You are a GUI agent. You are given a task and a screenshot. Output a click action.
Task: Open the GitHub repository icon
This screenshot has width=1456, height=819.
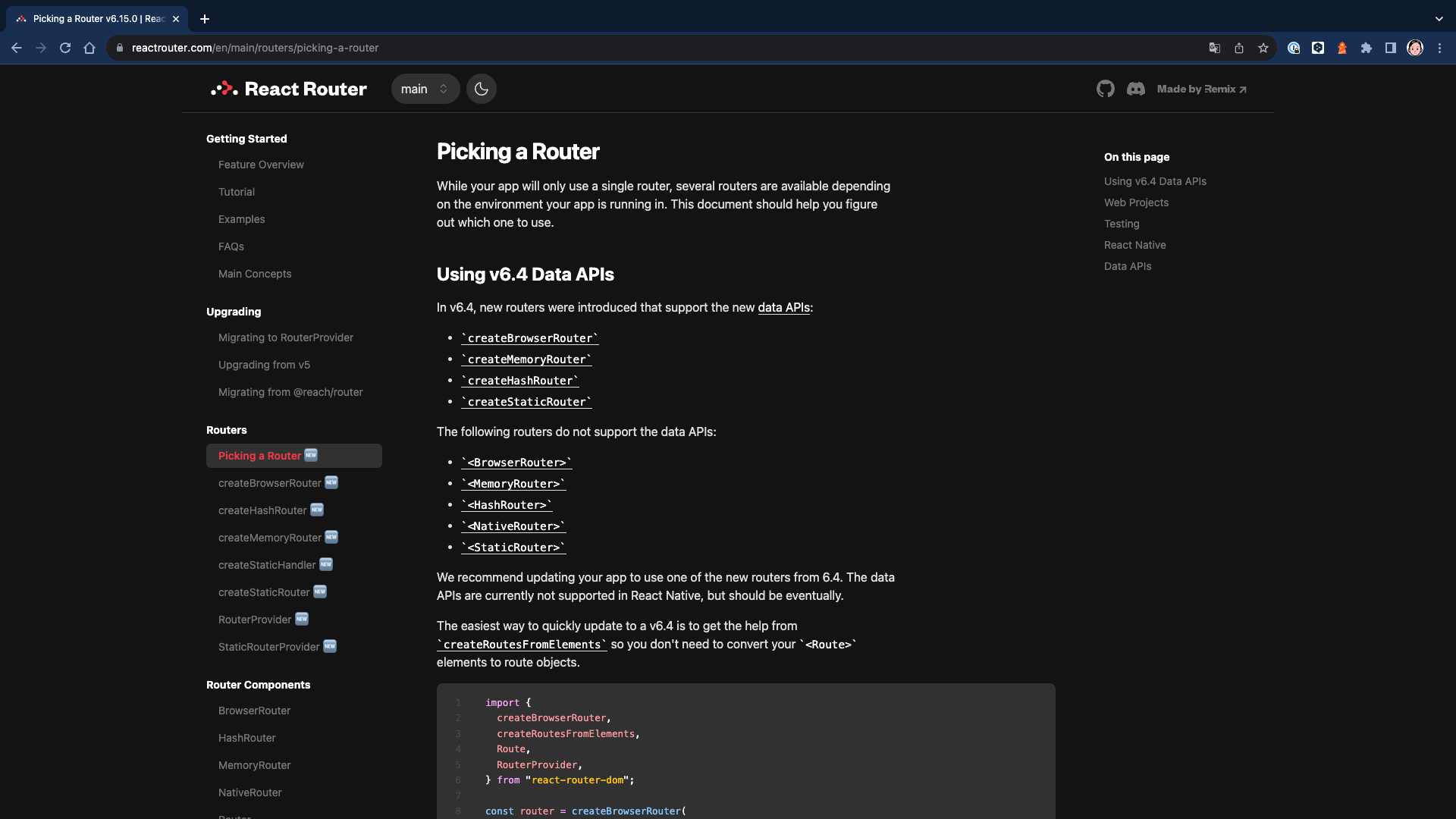(x=1105, y=89)
